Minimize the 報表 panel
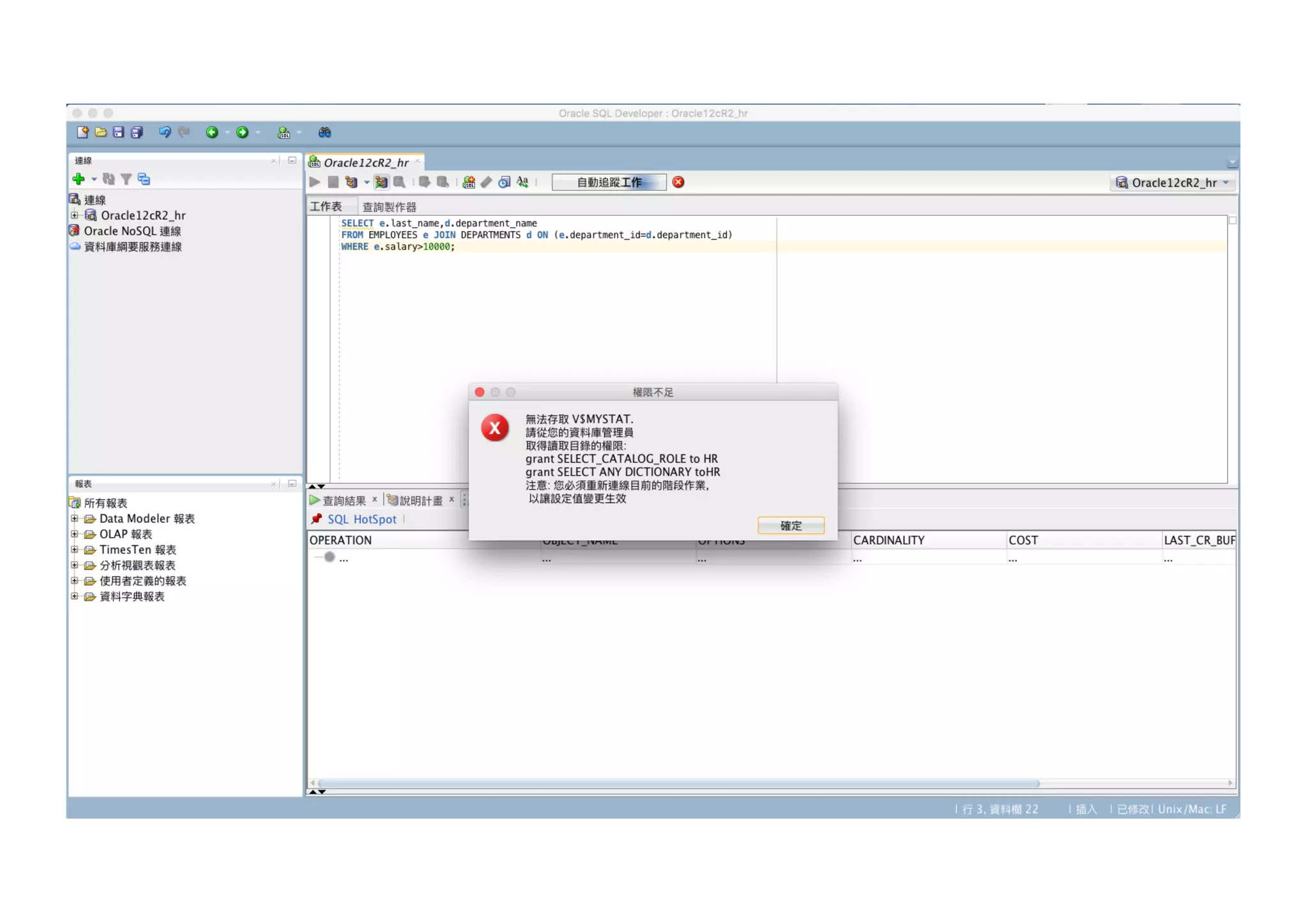Viewport: 1308px width, 924px height. tap(292, 483)
